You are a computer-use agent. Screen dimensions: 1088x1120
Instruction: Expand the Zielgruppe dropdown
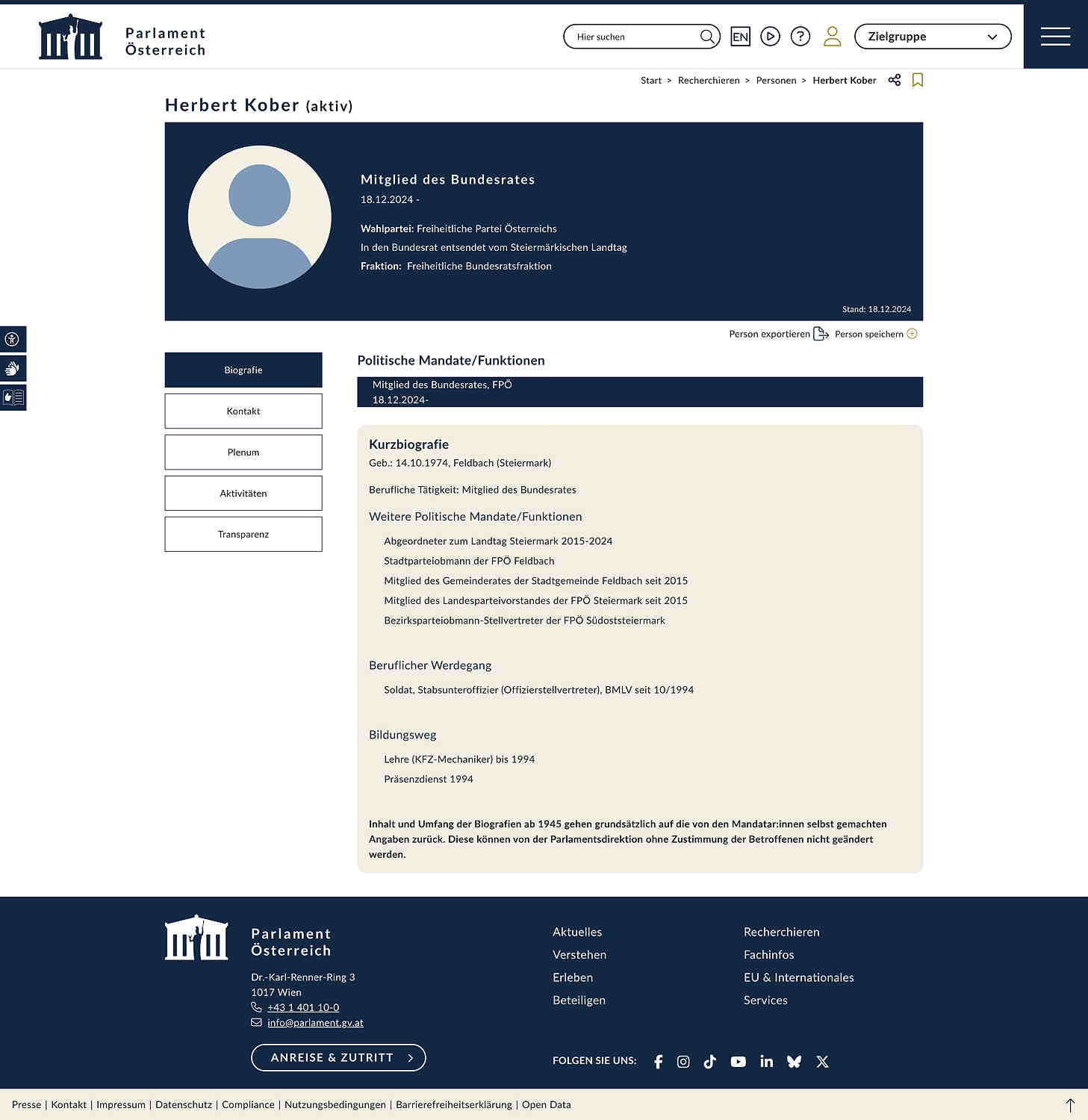tap(933, 37)
